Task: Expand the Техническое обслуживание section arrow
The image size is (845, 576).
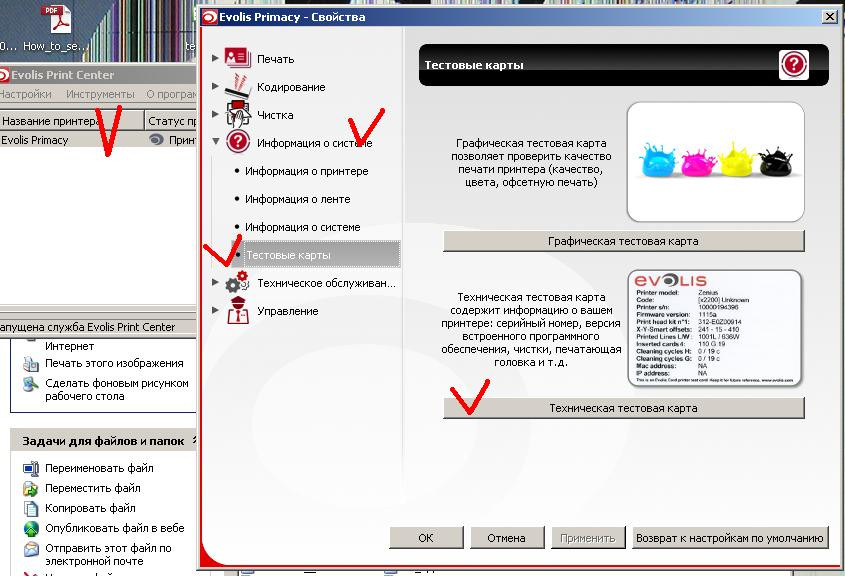Action: 215,282
